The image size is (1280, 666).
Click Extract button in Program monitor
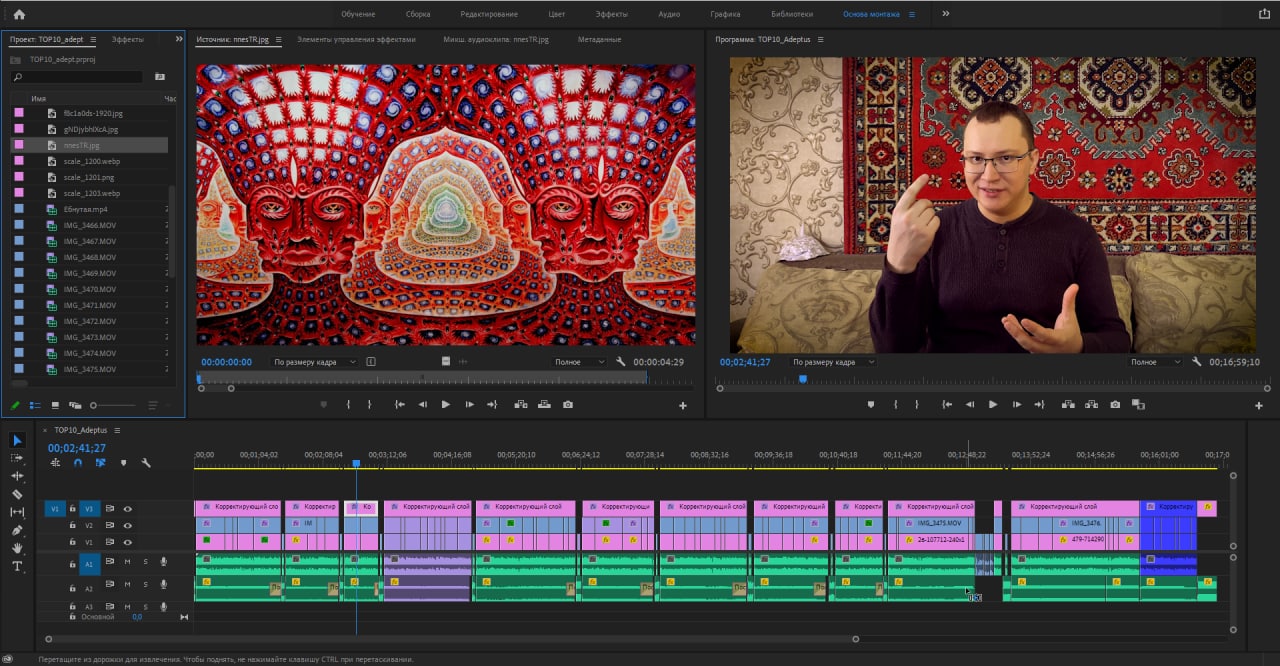[1091, 405]
